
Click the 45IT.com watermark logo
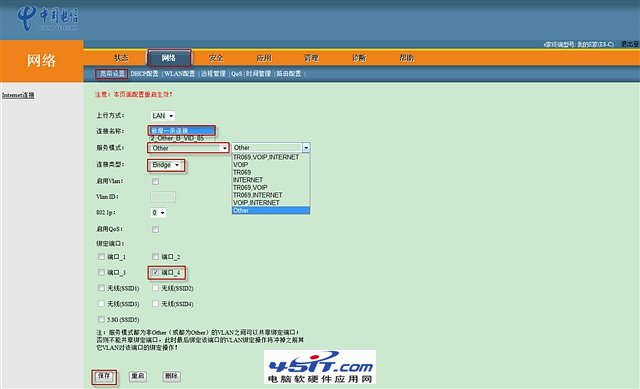(320, 367)
